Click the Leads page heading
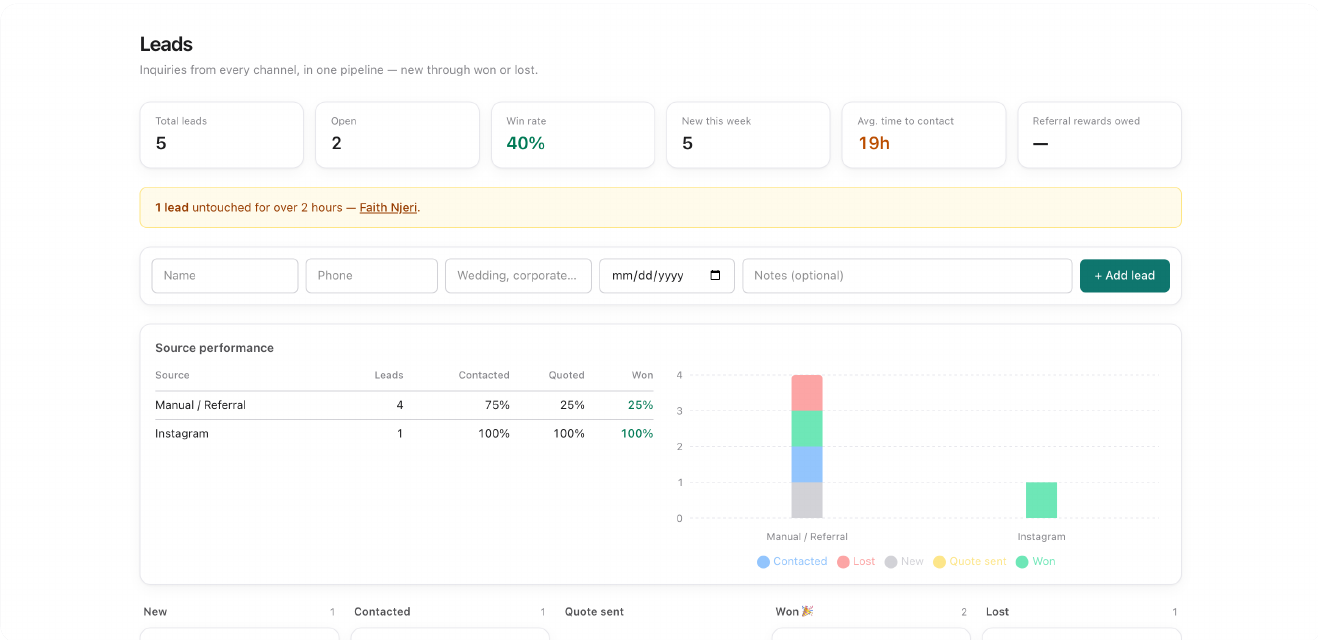The image size is (1318, 640). [166, 44]
